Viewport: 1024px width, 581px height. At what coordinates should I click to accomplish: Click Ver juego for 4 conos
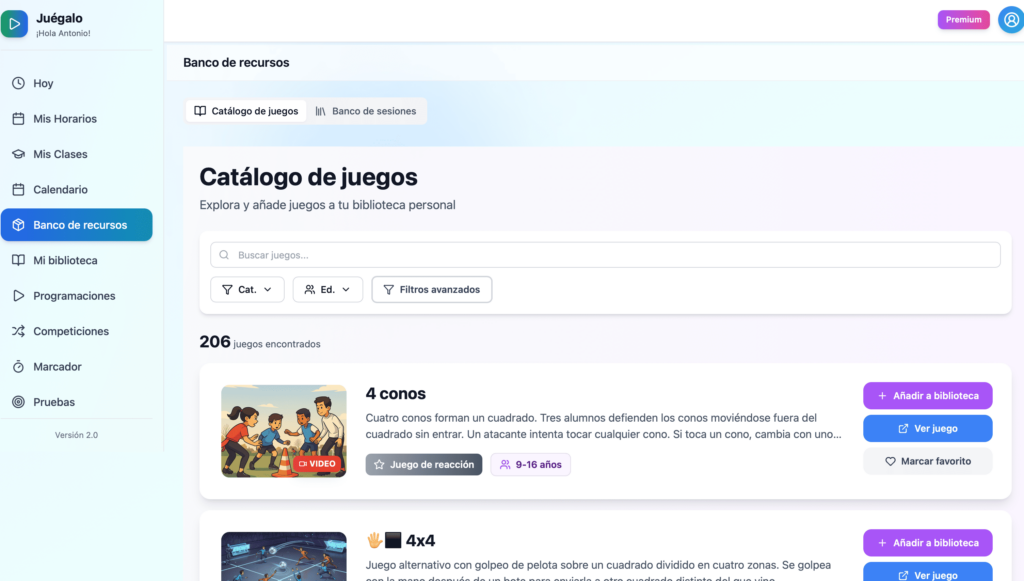[x=927, y=428]
